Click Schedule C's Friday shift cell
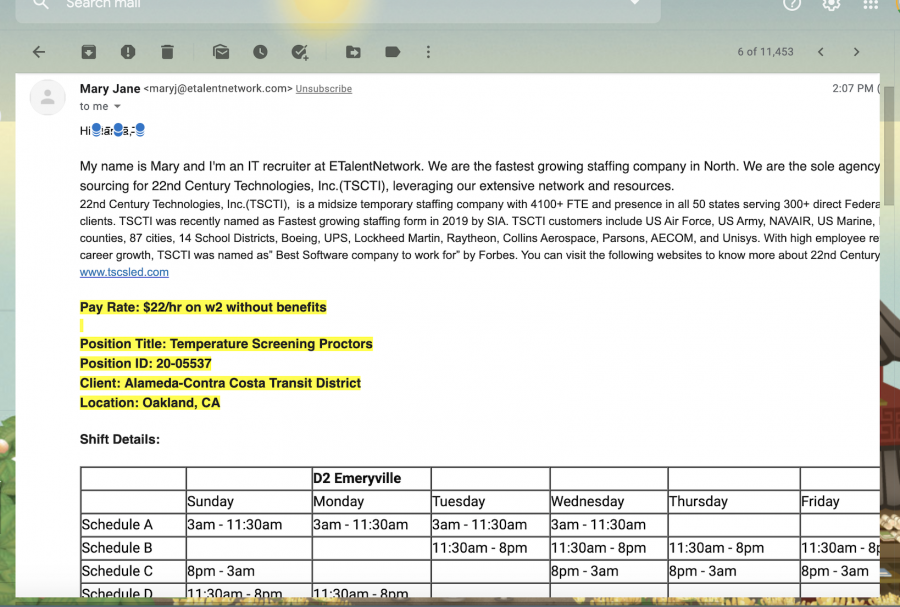The image size is (900, 607). coord(839,571)
